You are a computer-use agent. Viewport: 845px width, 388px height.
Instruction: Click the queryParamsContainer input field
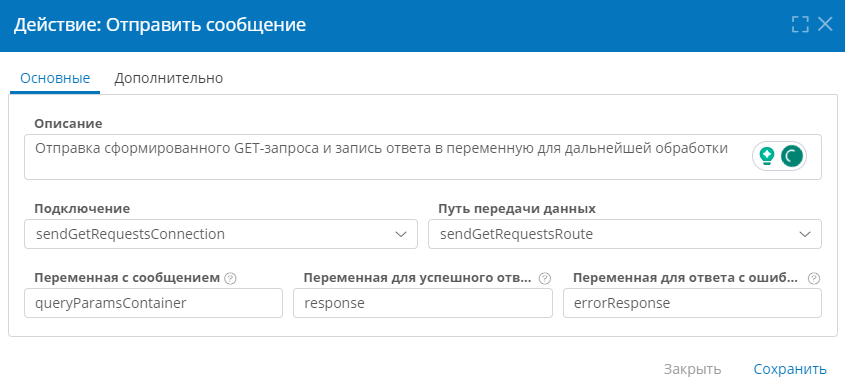pyautogui.click(x=154, y=303)
